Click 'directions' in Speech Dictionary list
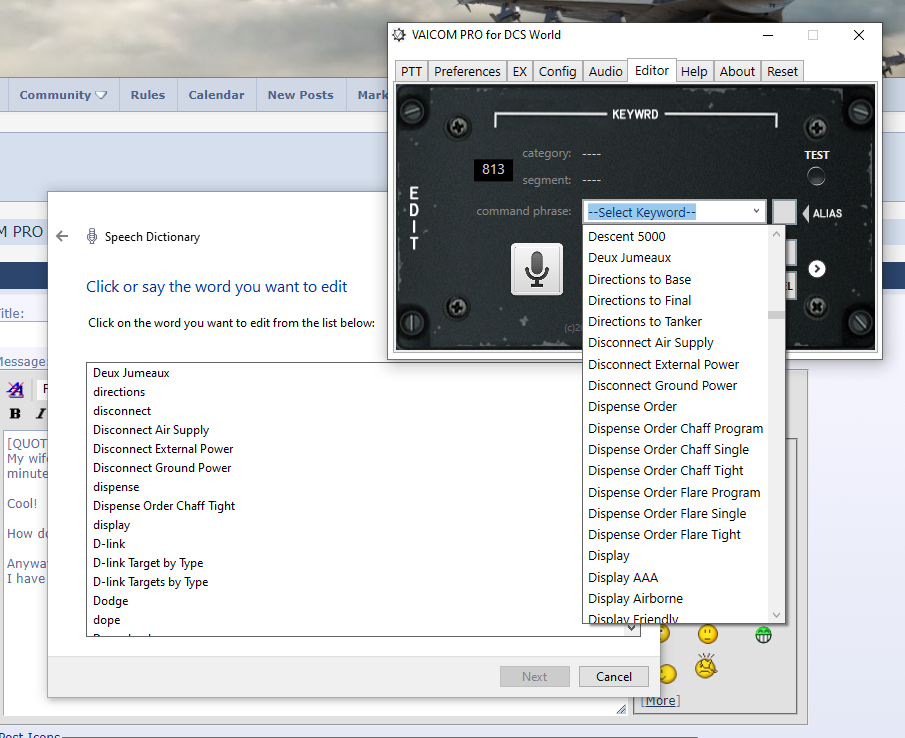Screen dimensions: 905x738 [x=119, y=392]
